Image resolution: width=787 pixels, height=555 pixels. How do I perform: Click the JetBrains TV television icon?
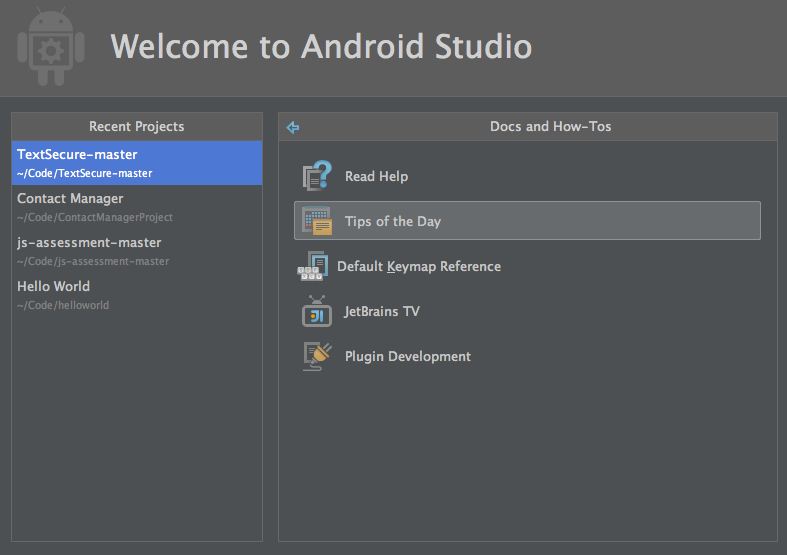point(317,311)
